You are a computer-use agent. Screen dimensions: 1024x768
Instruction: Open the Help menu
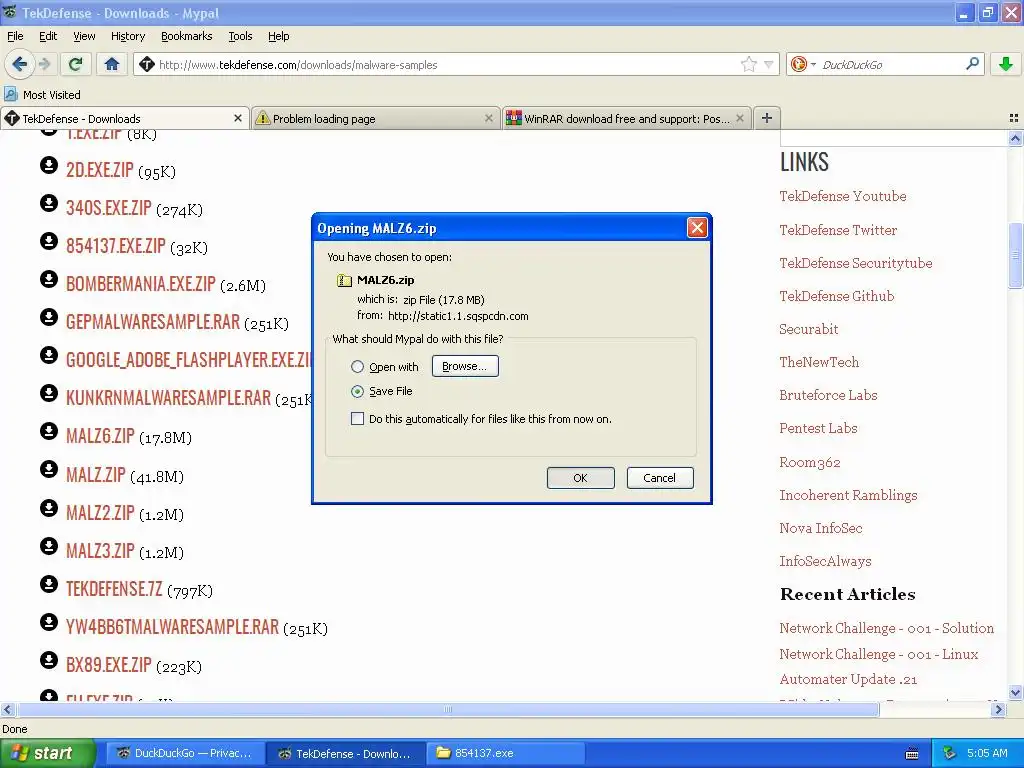[278, 36]
